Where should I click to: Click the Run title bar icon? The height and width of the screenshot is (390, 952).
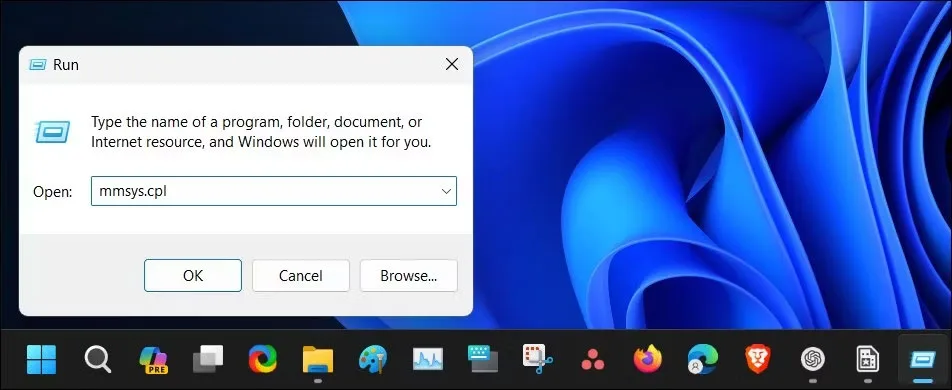click(38, 64)
